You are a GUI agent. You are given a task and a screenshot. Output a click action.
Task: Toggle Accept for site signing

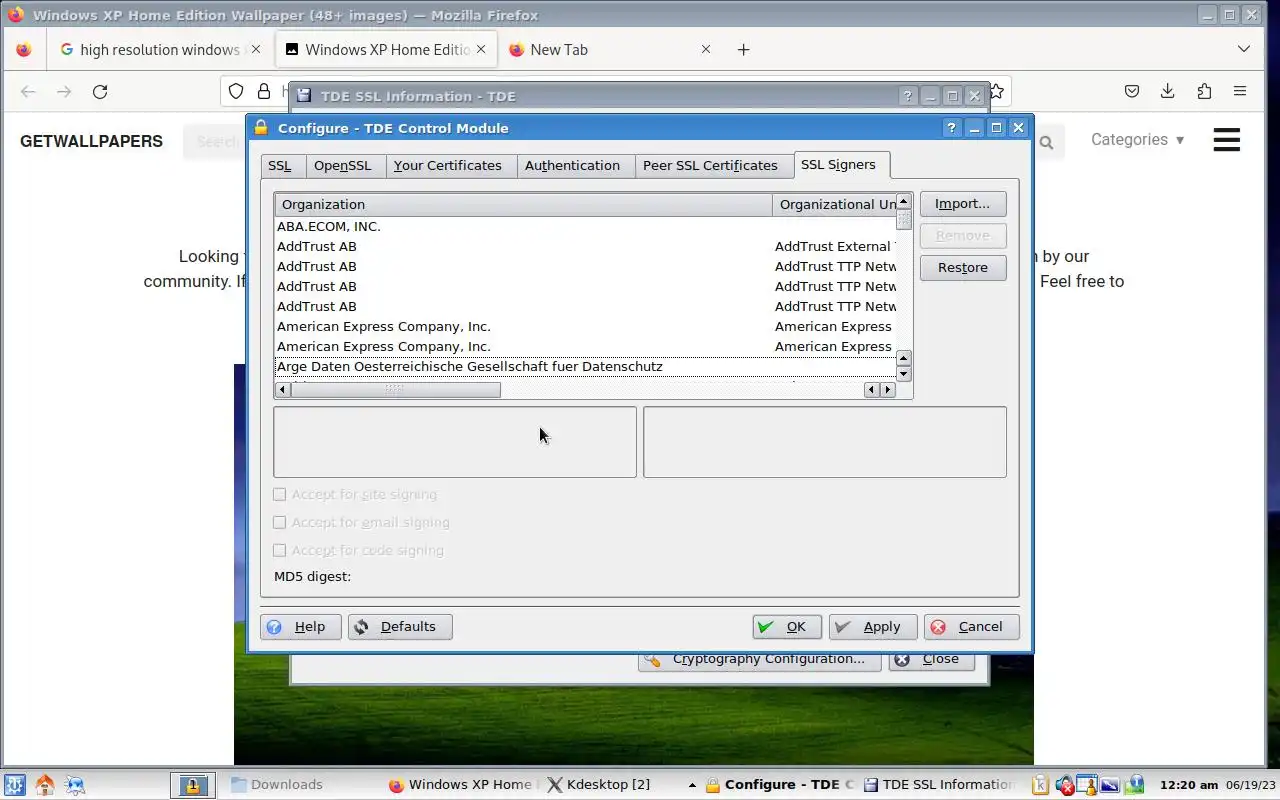[x=280, y=494]
